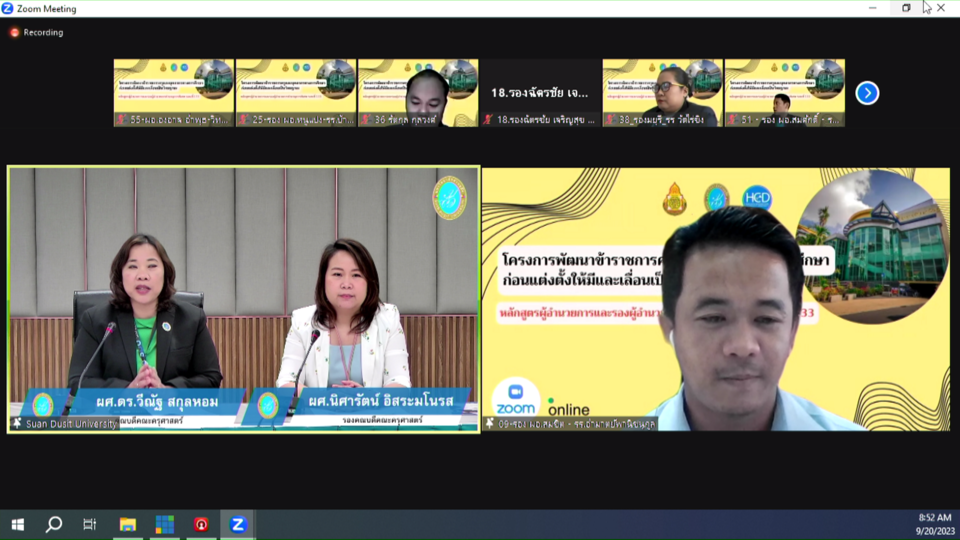This screenshot has height=540, width=960.
Task: Open Task View from the taskbar
Action: tap(90, 525)
